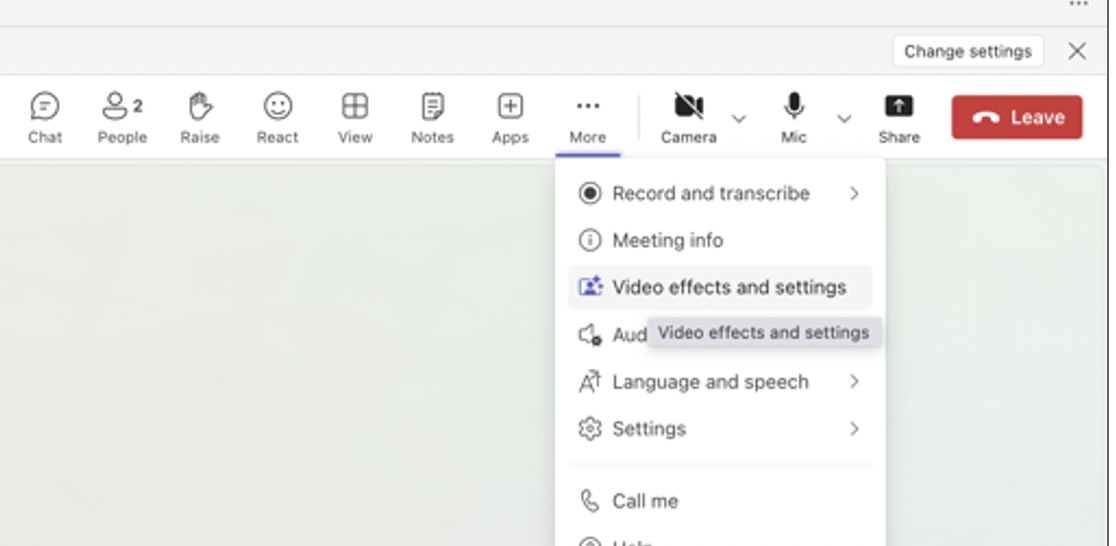Choose Call me in the More menu
The width and height of the screenshot is (1116, 546).
[645, 501]
